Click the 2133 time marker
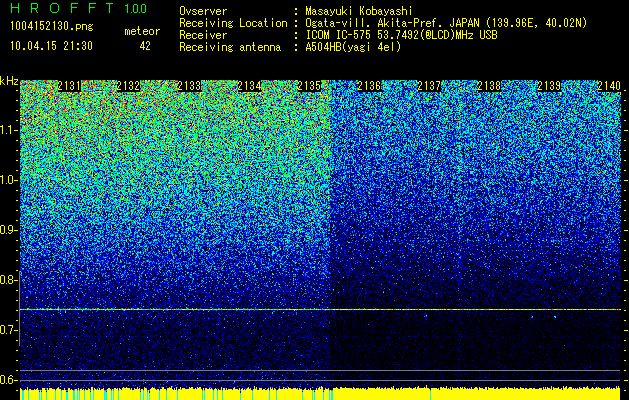The height and width of the screenshot is (400, 629). tap(189, 86)
